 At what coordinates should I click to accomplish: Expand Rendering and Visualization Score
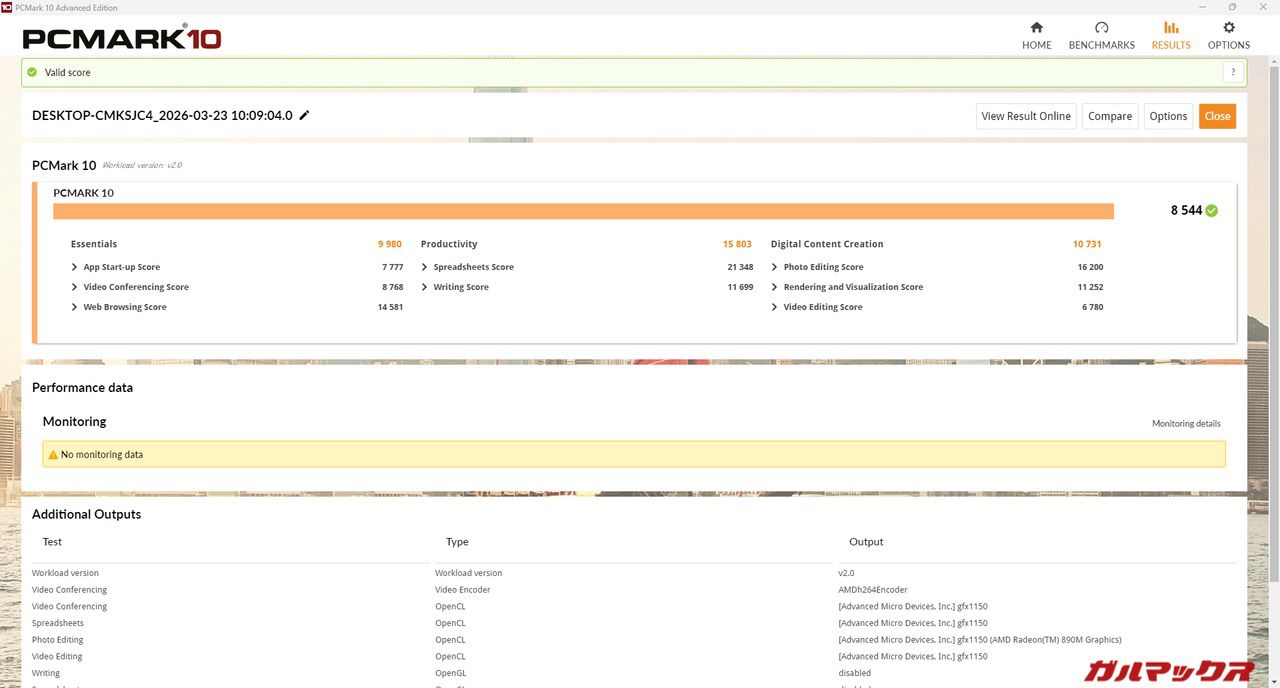(x=775, y=287)
